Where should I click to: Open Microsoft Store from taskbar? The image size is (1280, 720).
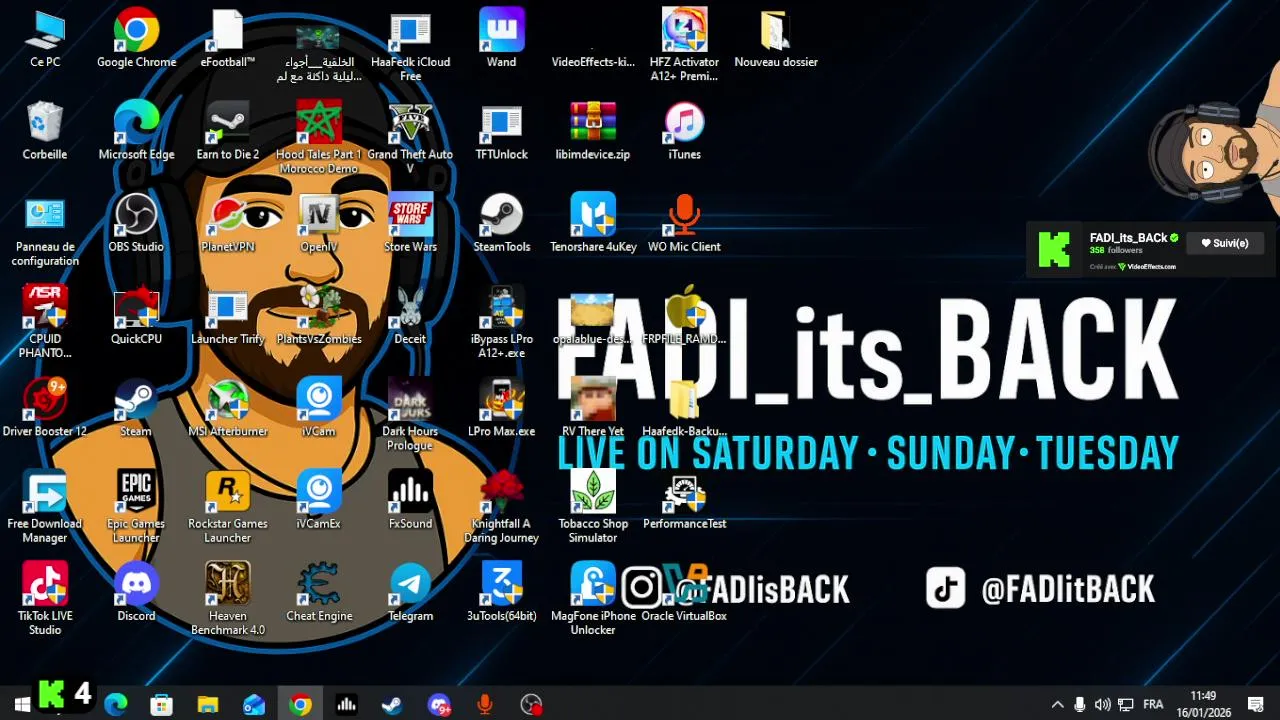point(161,705)
